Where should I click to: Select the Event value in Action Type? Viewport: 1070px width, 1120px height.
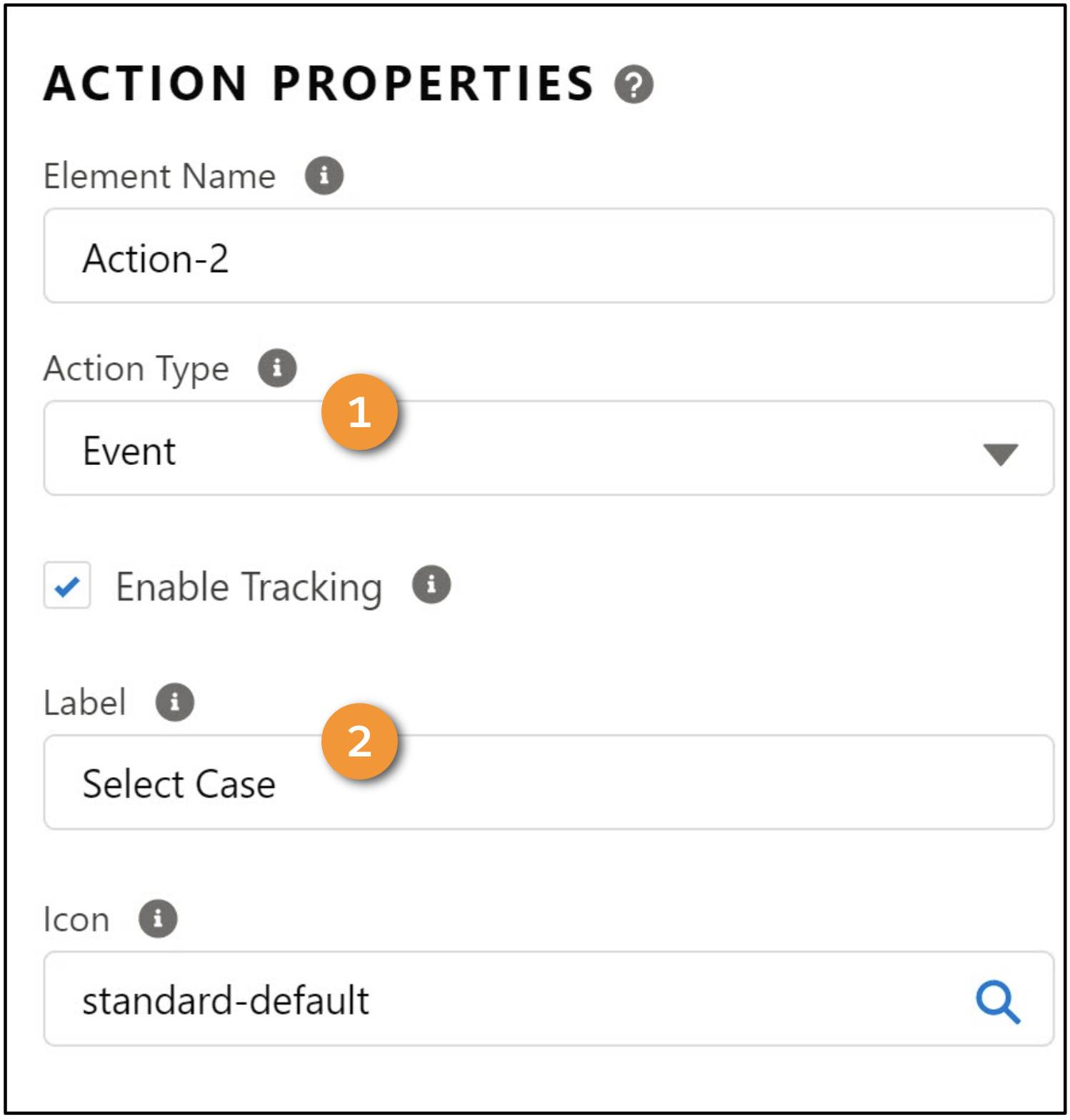tap(129, 451)
